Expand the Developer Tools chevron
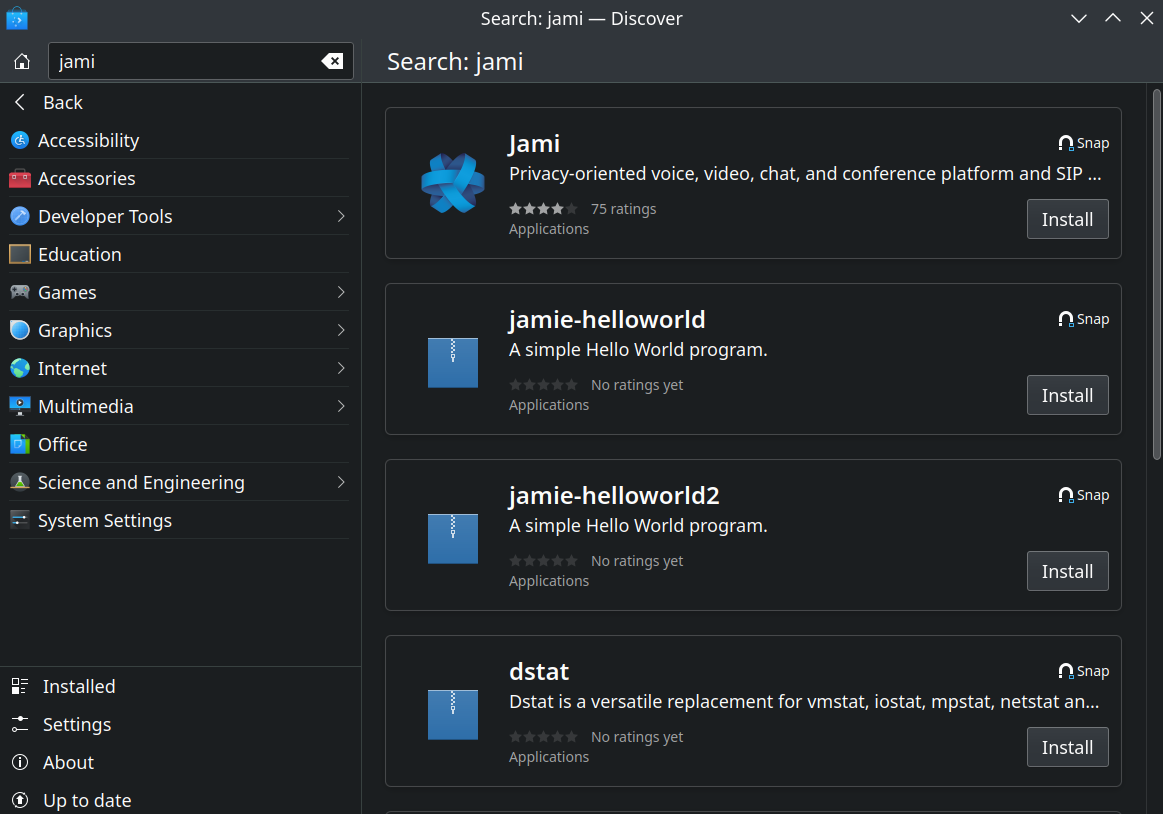This screenshot has height=814, width=1163. pos(341,216)
